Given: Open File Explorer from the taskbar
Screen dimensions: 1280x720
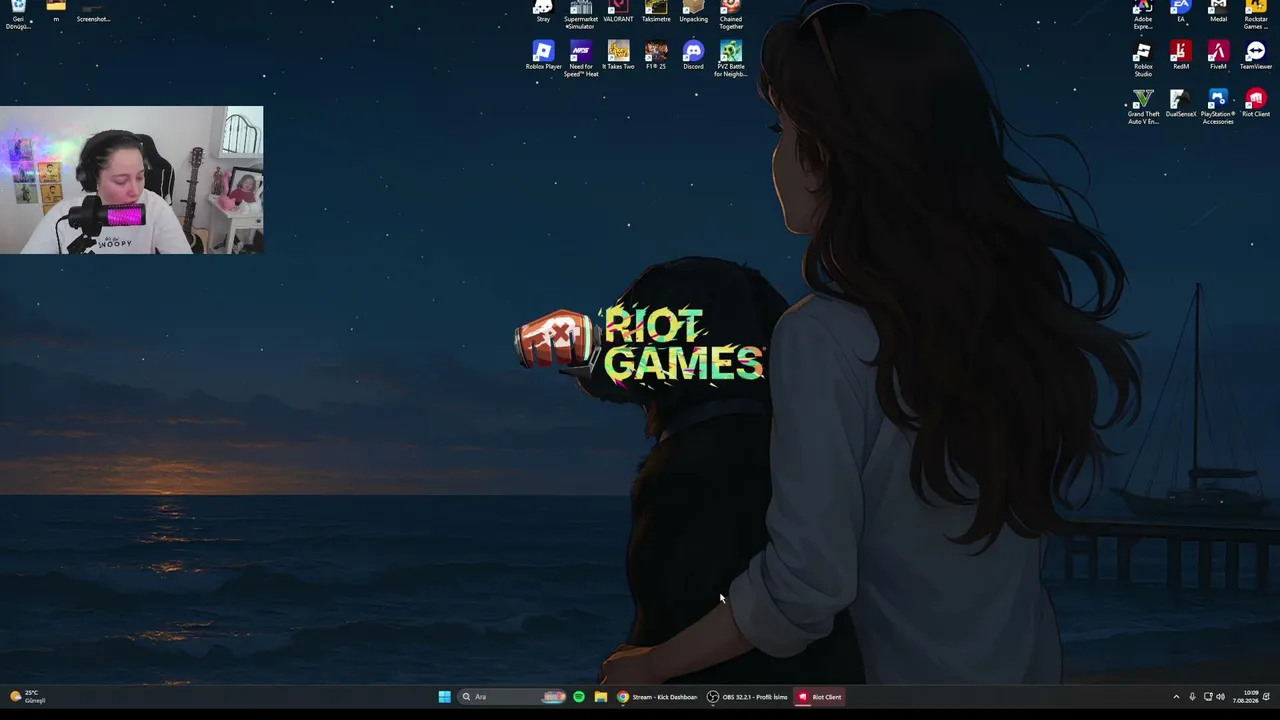Looking at the screenshot, I should (601, 697).
